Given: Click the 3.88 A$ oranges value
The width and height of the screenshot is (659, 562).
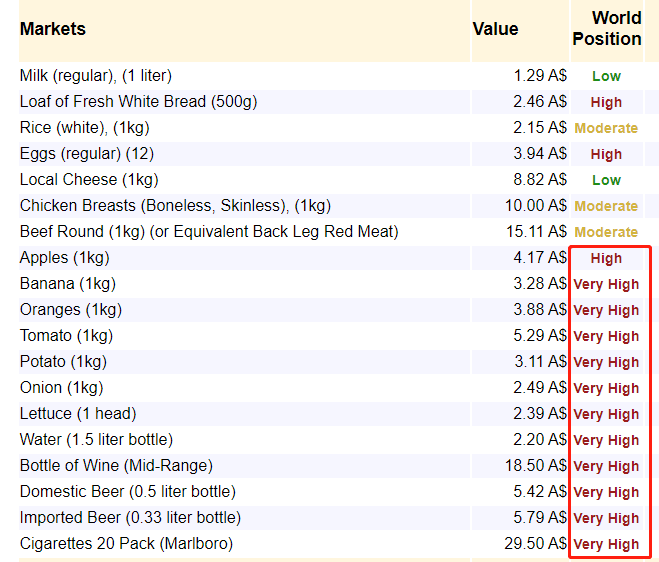Looking at the screenshot, I should (x=540, y=310).
